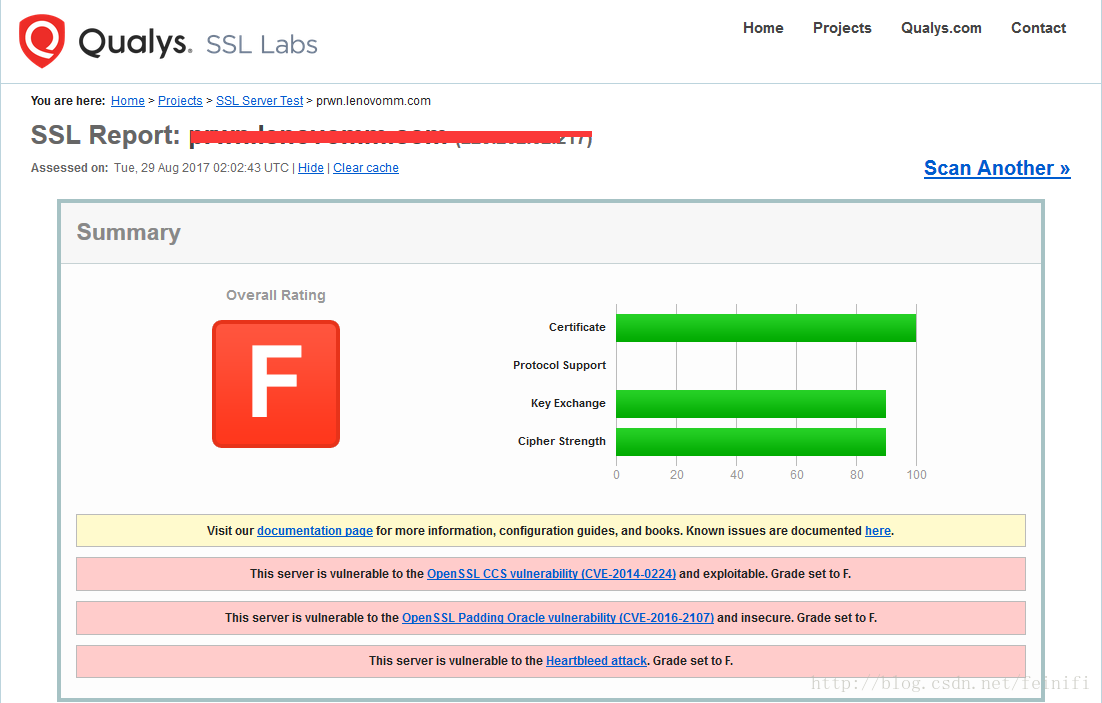Click the Overall Rating label

(x=276, y=295)
